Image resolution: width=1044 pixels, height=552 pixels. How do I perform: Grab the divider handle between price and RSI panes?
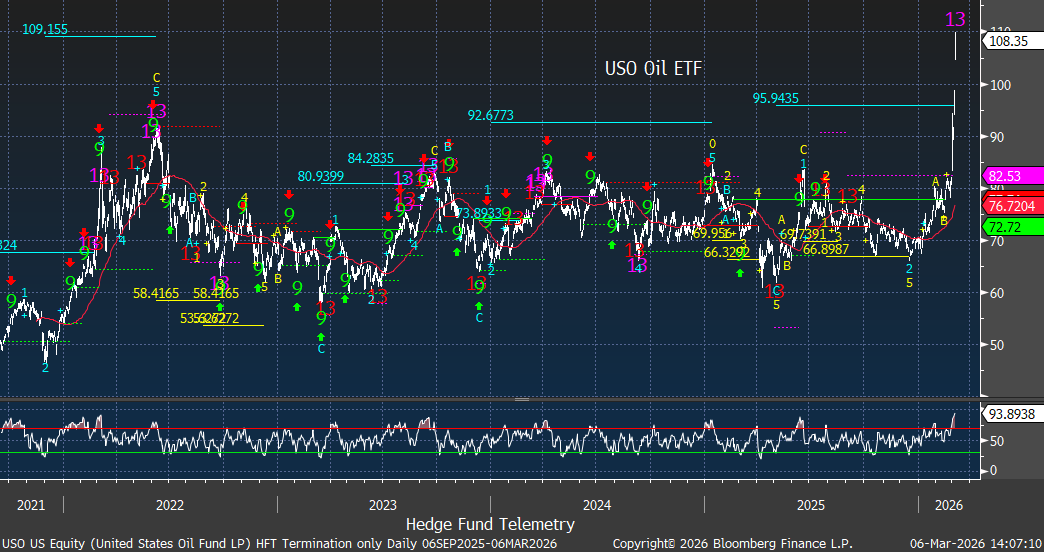pos(521,399)
